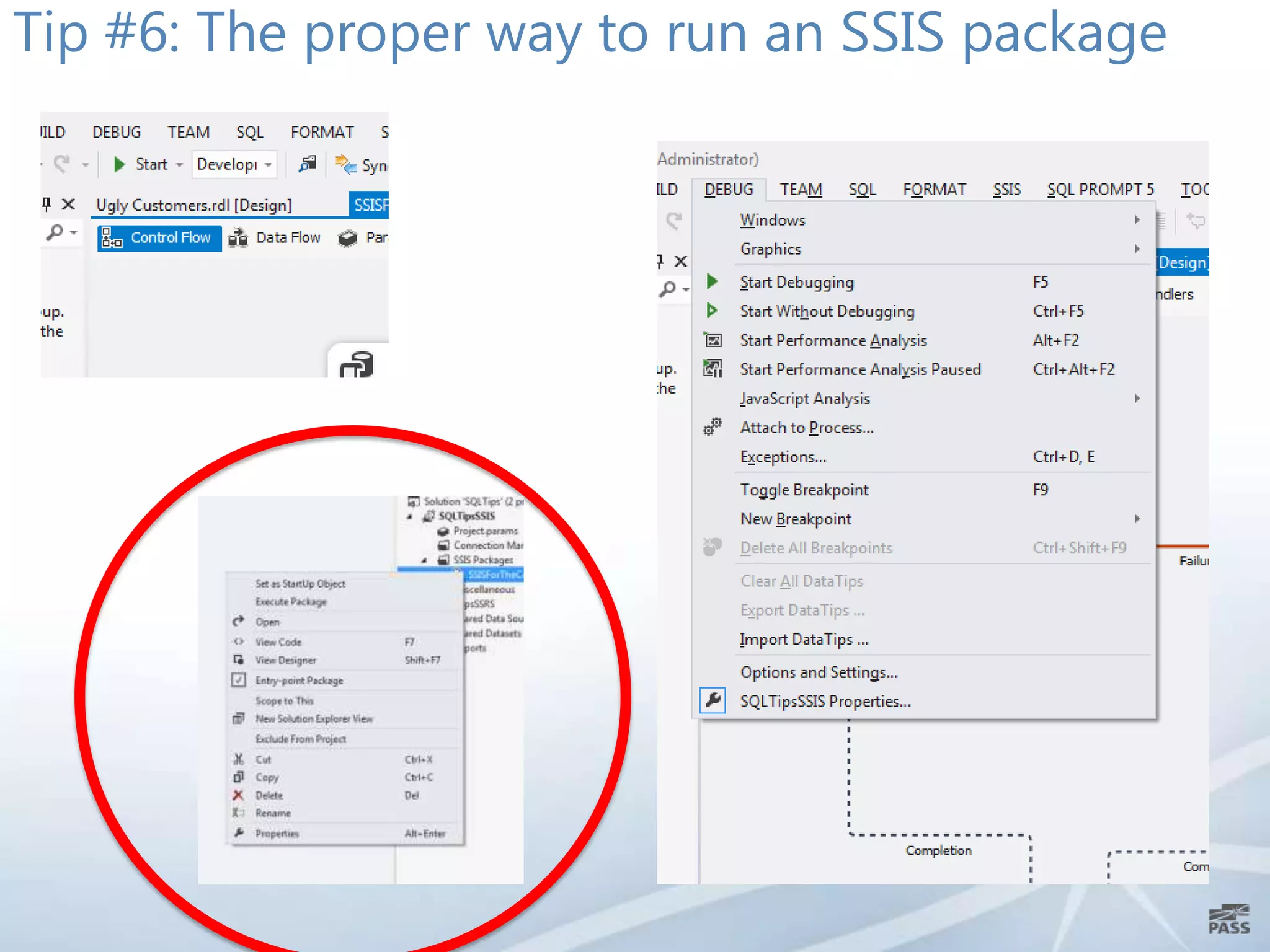The height and width of the screenshot is (952, 1270).
Task: Click the Delete All Breakpoints icon
Action: tap(713, 547)
